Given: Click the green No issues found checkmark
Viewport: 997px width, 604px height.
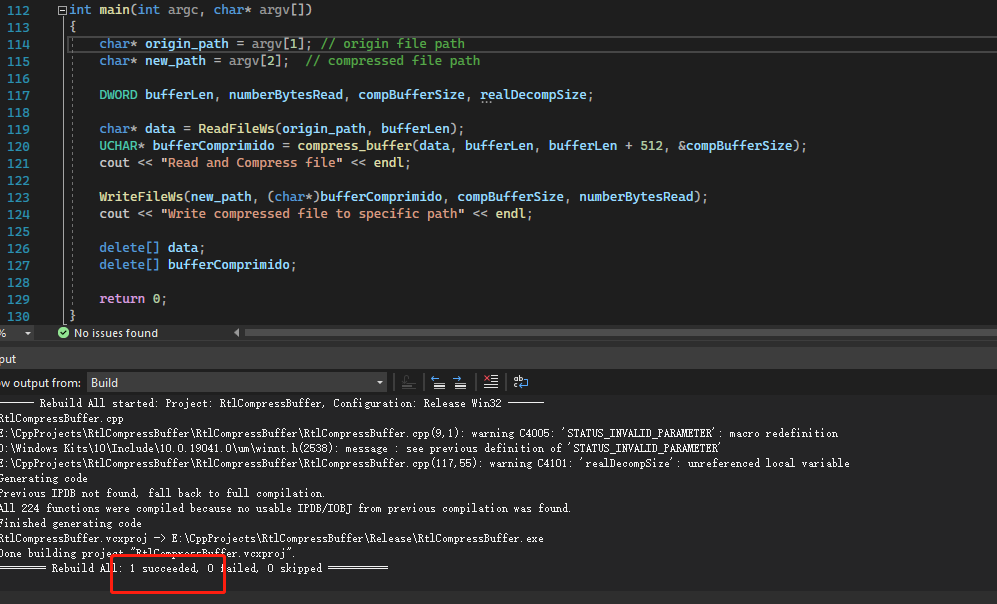Looking at the screenshot, I should click(x=63, y=333).
